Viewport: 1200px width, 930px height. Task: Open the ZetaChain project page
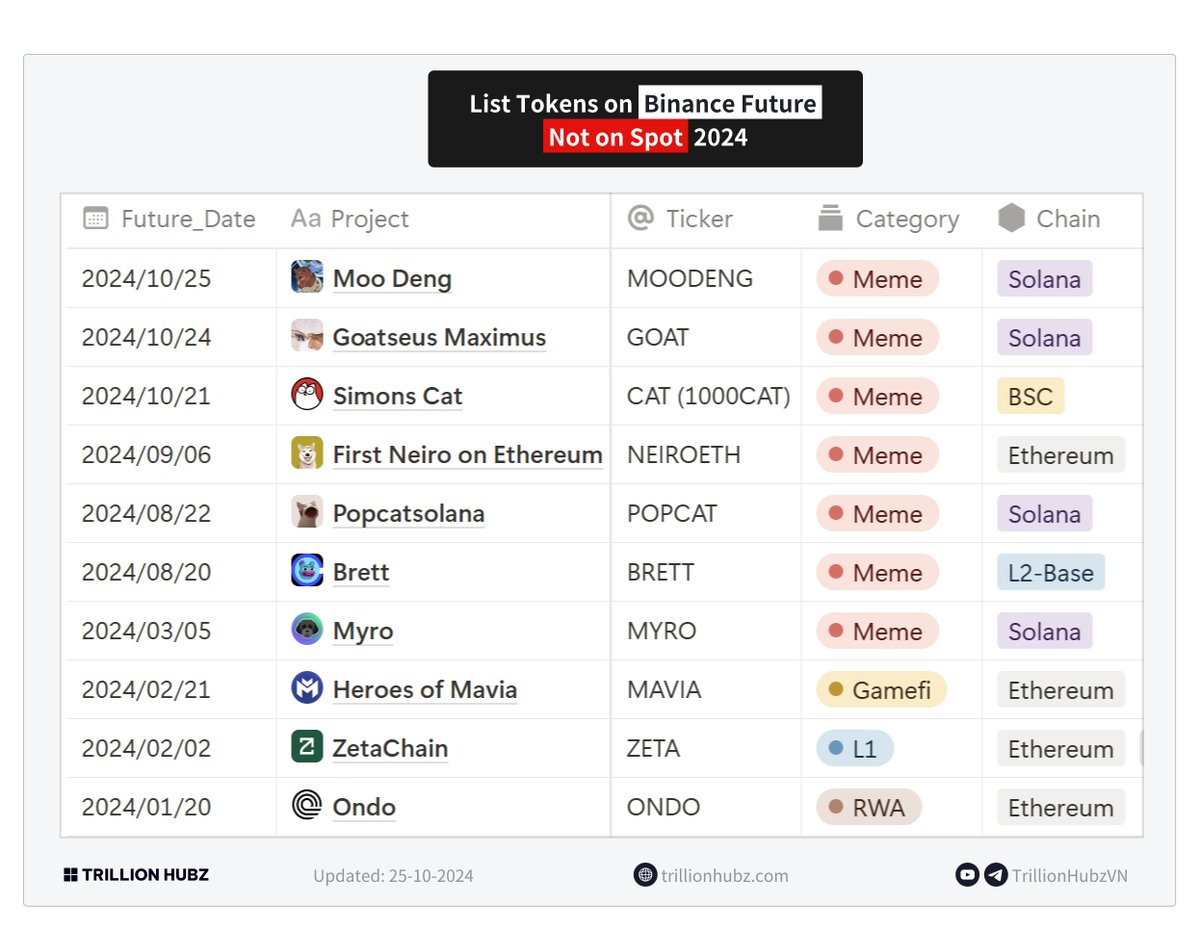[x=390, y=748]
